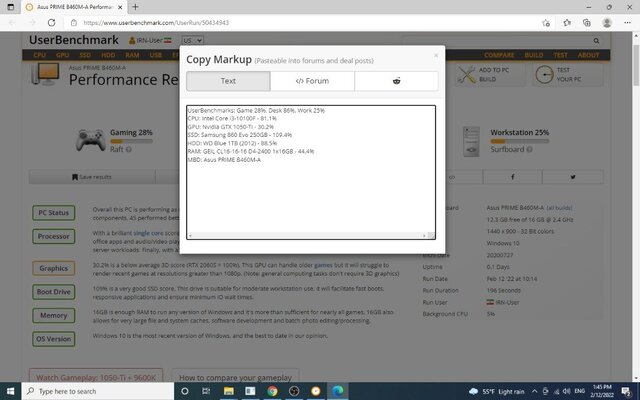Open the ABOUT menu item
The image size is (640, 400).
588,55
